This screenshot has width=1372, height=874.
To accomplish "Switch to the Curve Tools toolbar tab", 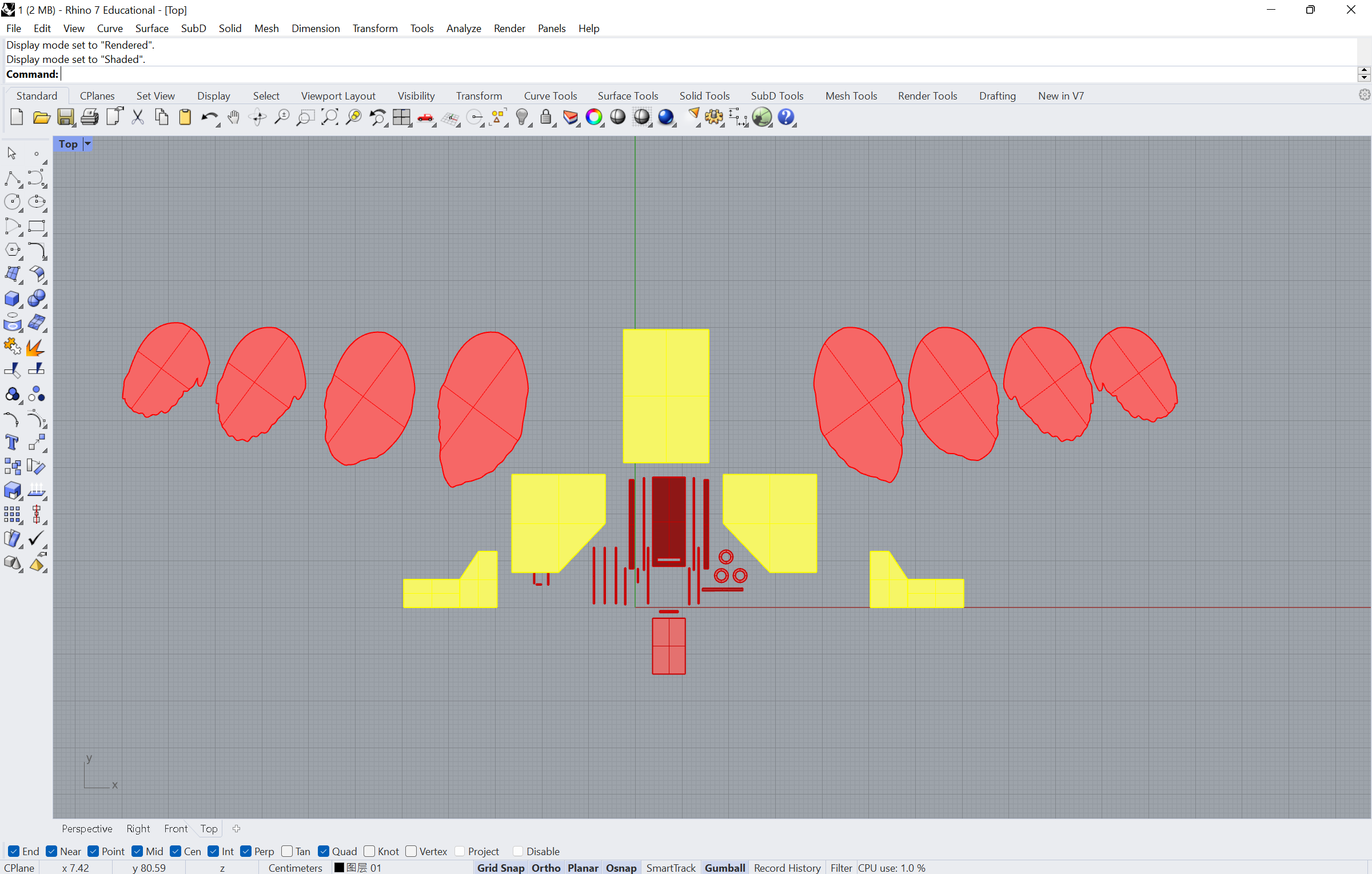I will pos(551,96).
